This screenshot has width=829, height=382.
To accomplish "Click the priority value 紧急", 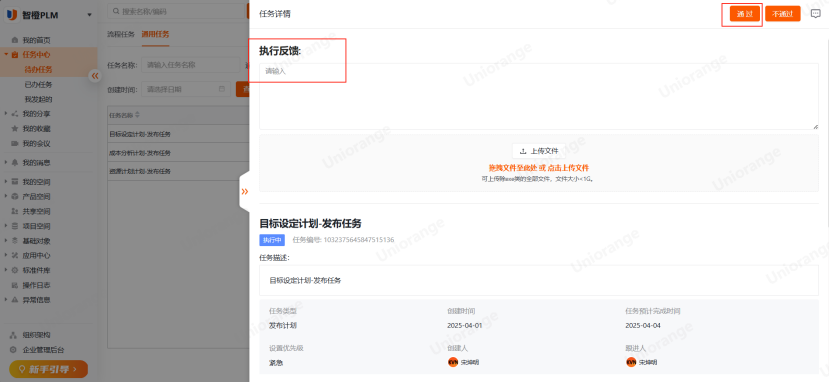I will (x=276, y=362).
